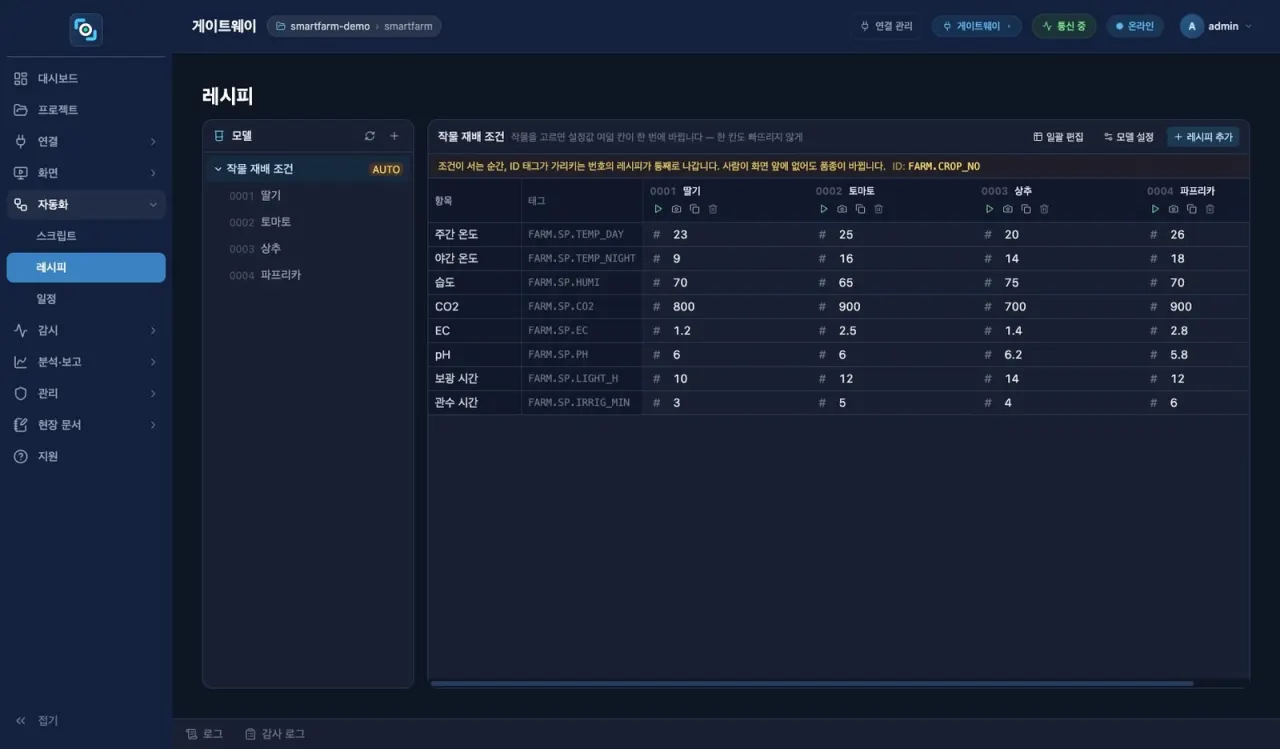
Task: Open the admin user dropdown
Action: click(1216, 26)
